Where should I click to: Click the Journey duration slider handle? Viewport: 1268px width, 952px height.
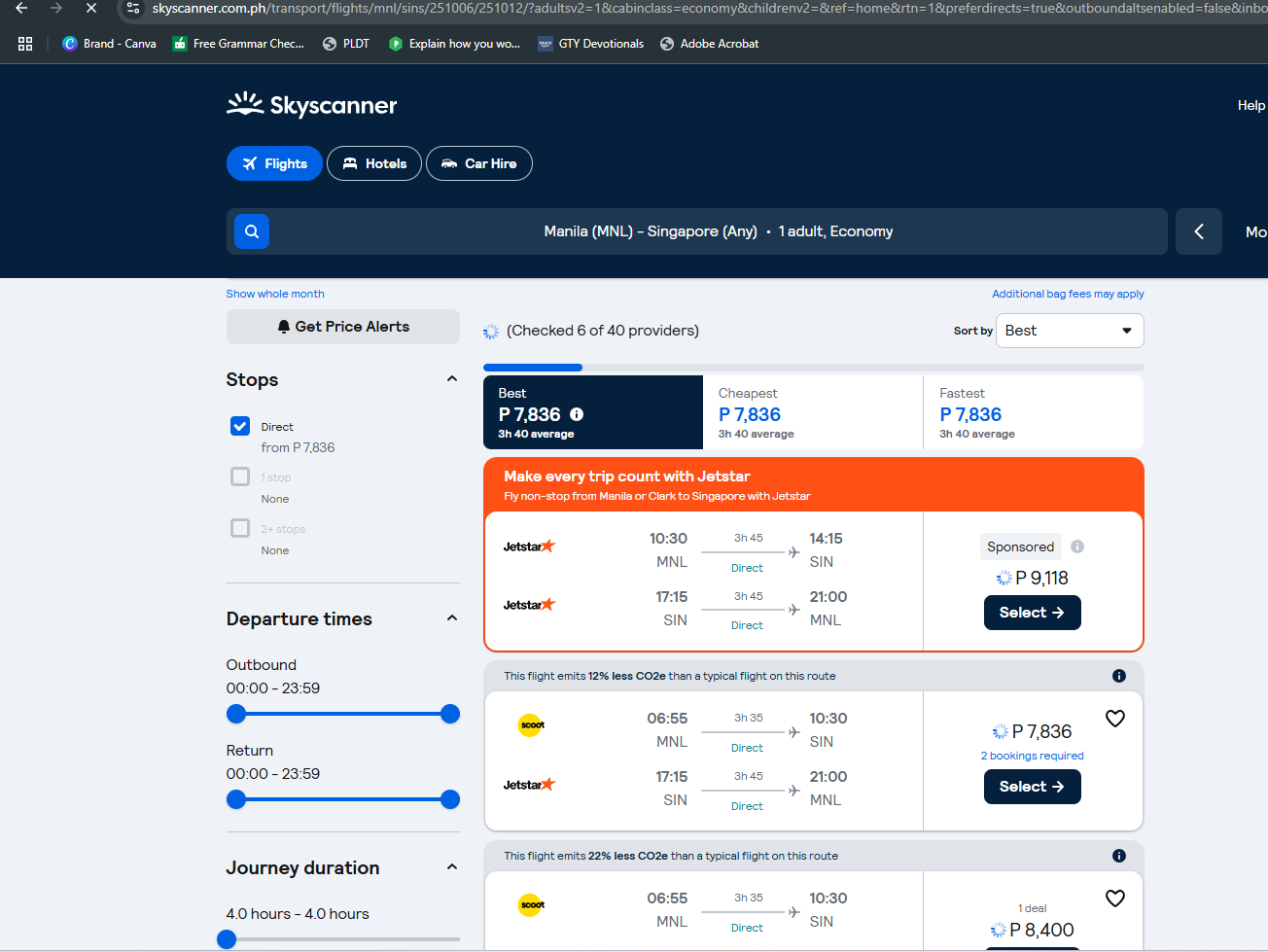[227, 938]
